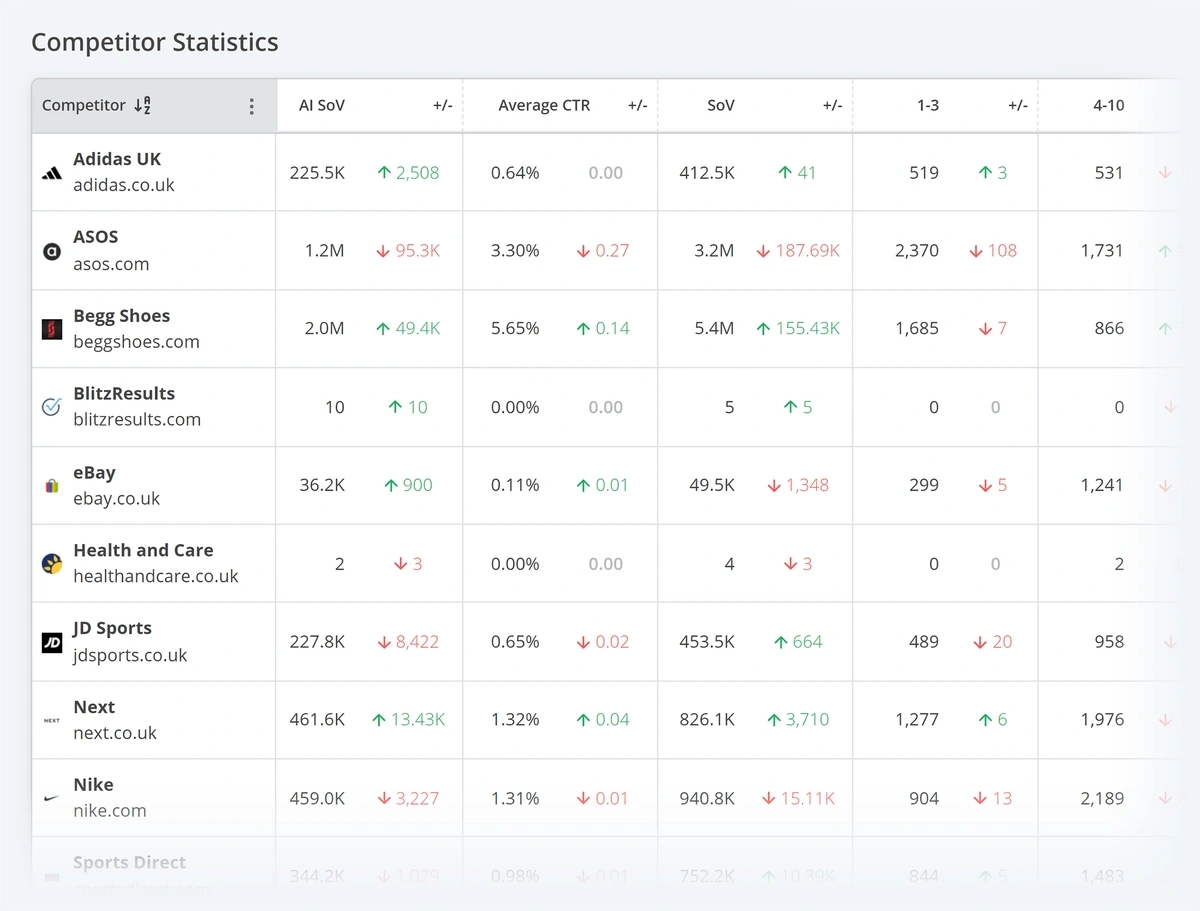Sort by the SoV column header
The width and height of the screenshot is (1200, 911).
pos(721,105)
